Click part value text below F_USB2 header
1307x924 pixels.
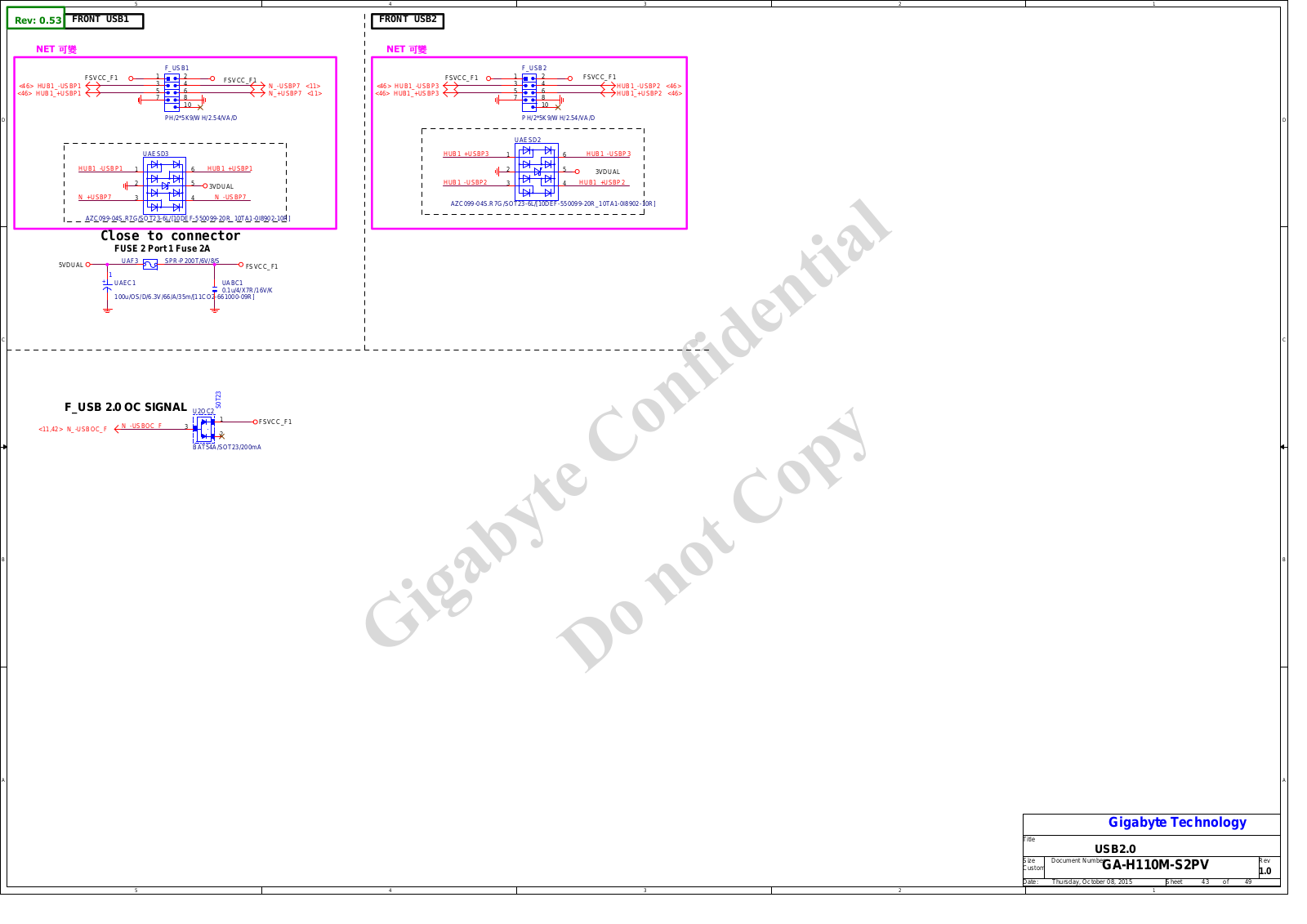[x=559, y=118]
